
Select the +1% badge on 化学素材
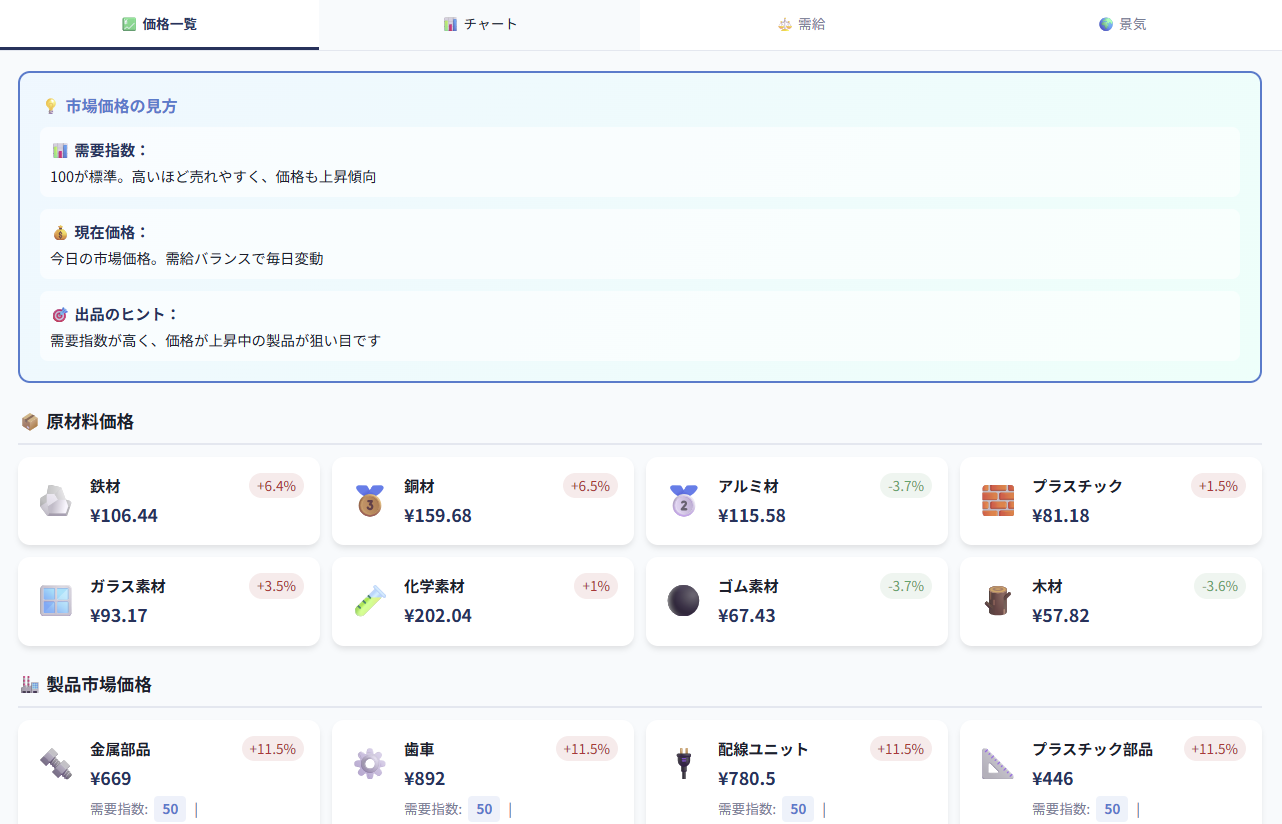pyautogui.click(x=596, y=586)
